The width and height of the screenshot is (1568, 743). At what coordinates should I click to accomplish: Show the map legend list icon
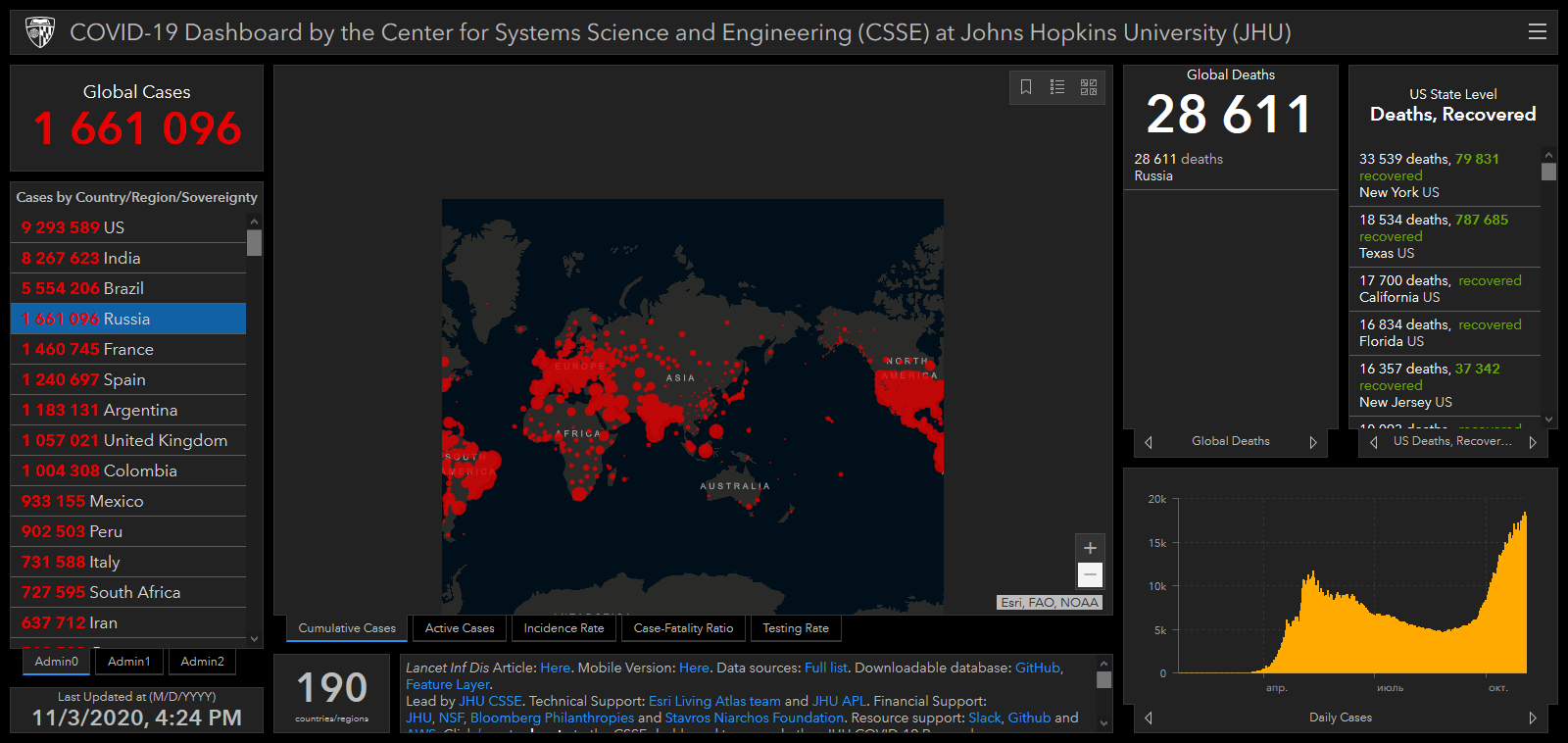(x=1057, y=87)
